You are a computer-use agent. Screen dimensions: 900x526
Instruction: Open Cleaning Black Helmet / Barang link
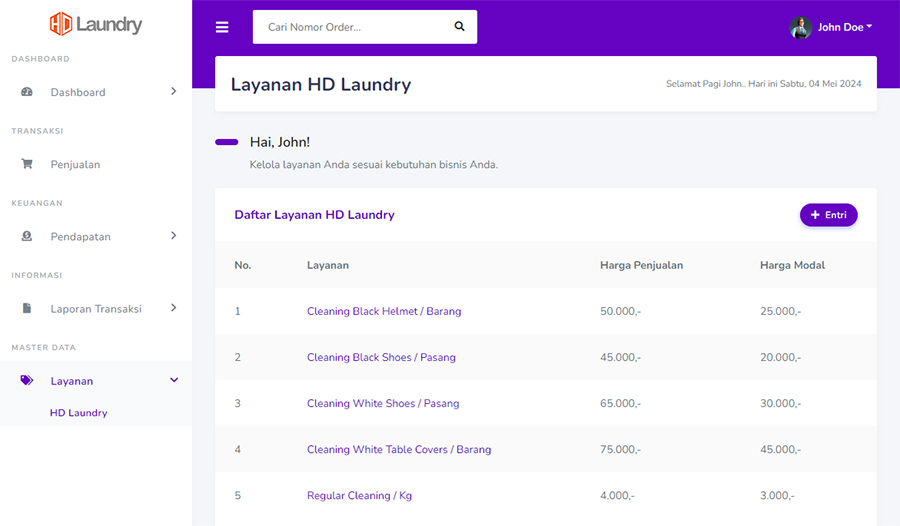click(x=384, y=311)
